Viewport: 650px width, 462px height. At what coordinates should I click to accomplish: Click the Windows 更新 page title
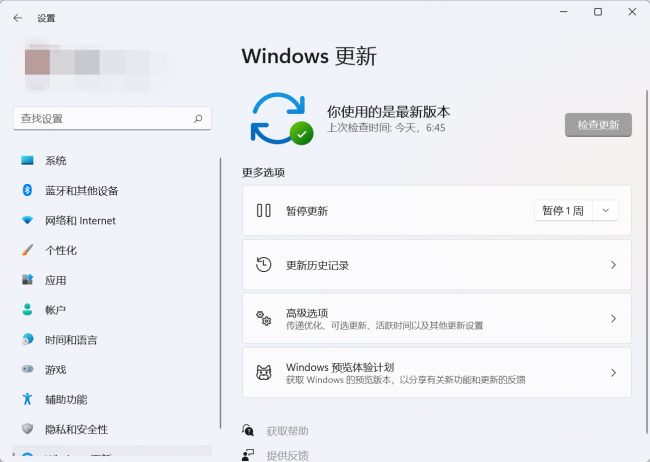pyautogui.click(x=309, y=56)
